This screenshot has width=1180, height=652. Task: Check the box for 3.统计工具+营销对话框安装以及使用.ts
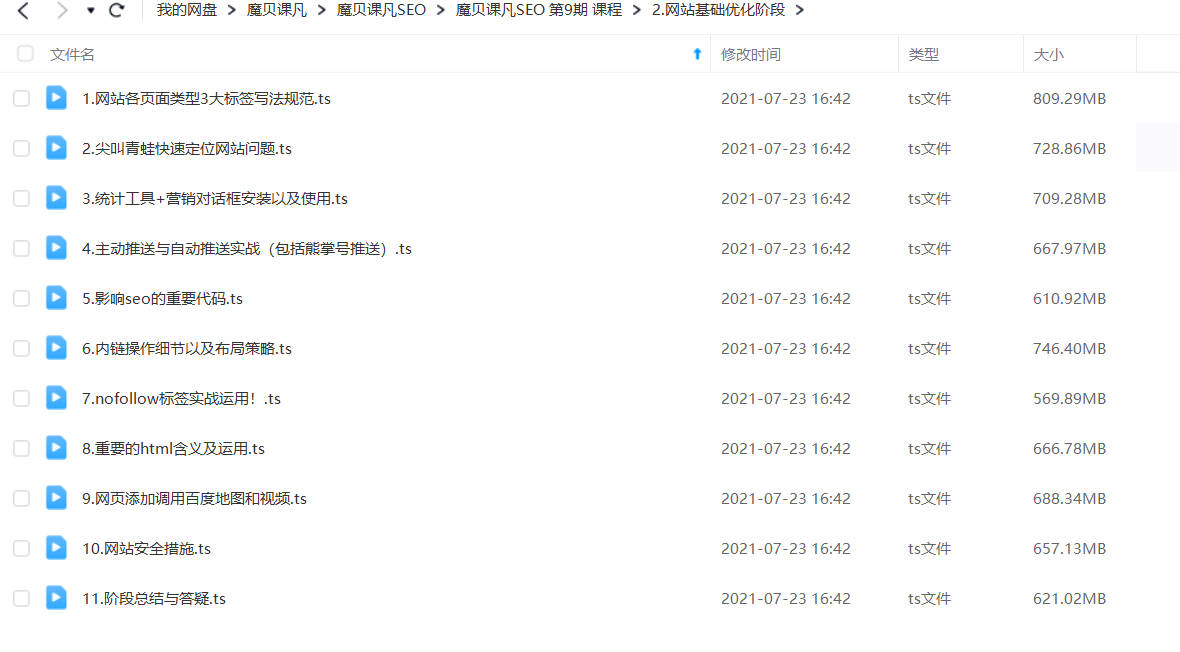[22, 199]
